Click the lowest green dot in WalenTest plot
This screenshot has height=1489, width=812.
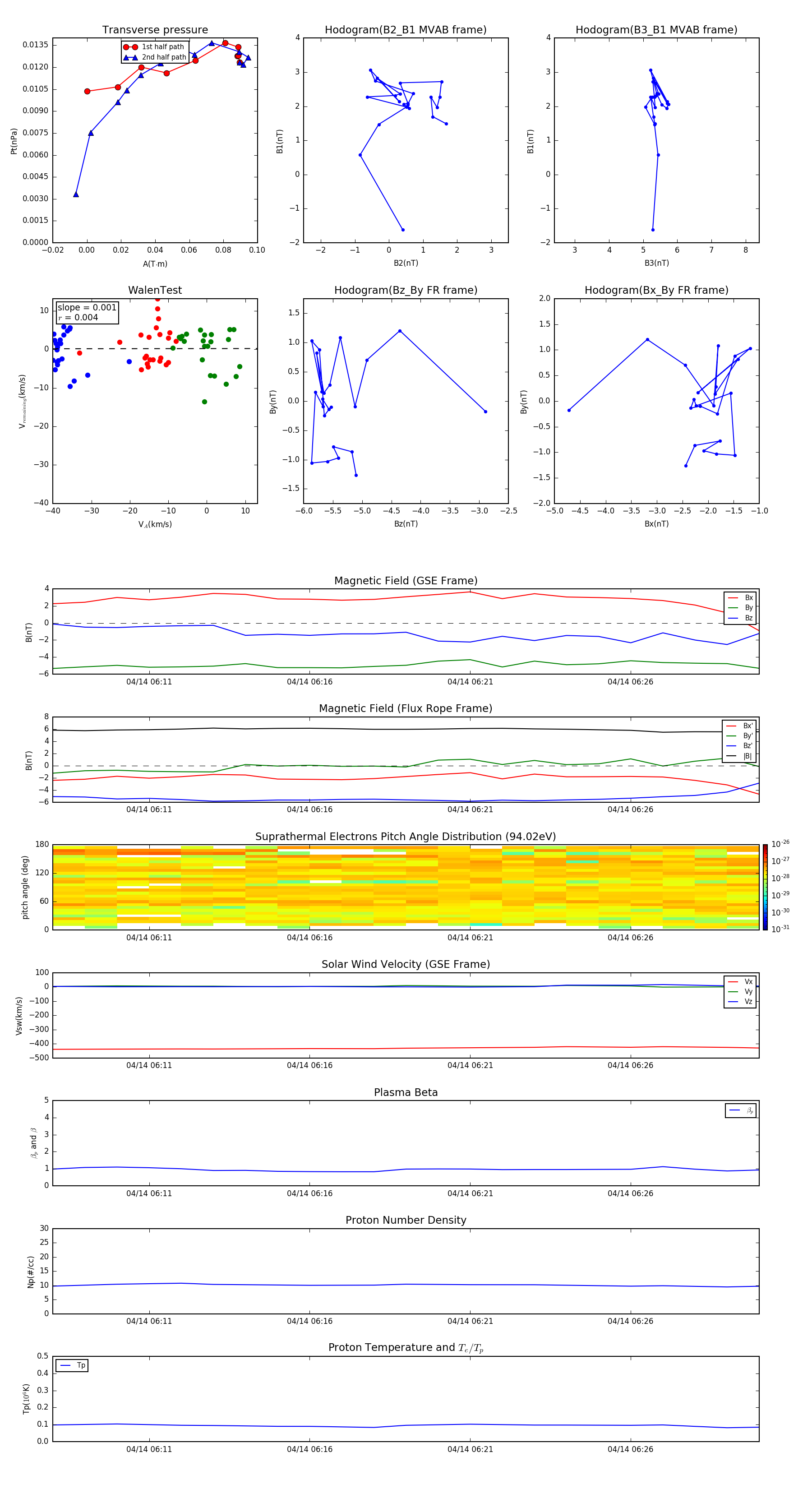[205, 402]
